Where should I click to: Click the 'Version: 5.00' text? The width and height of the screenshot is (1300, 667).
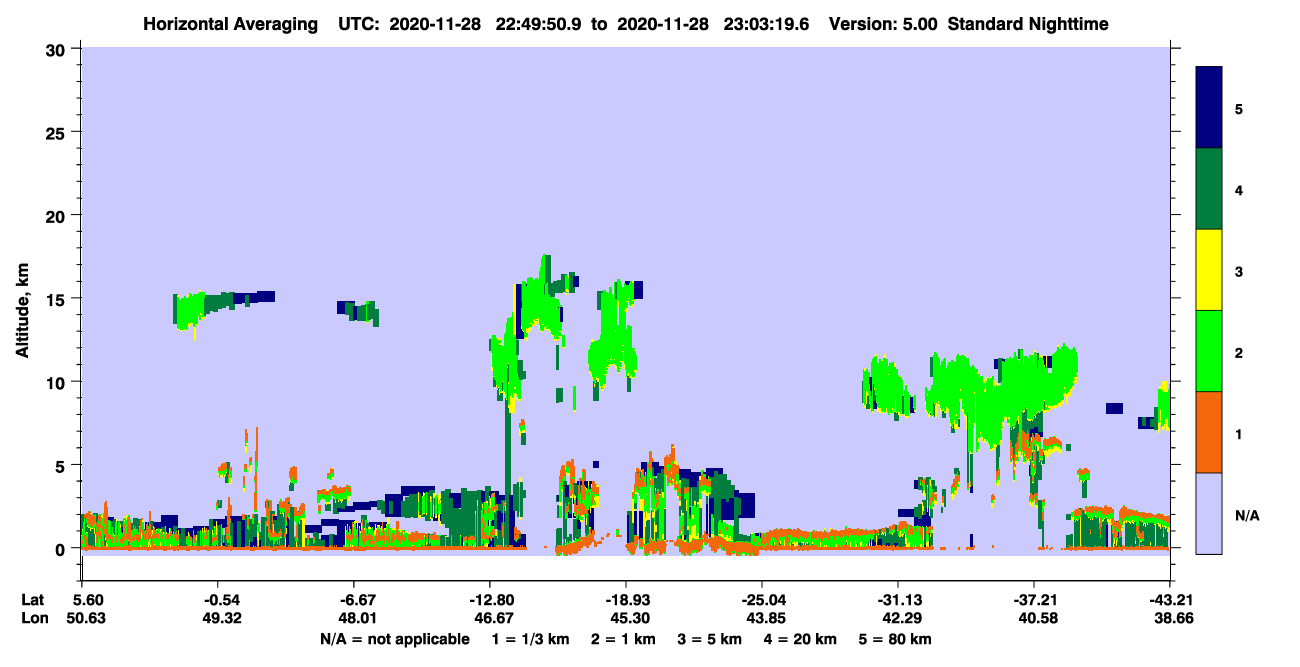tap(883, 23)
